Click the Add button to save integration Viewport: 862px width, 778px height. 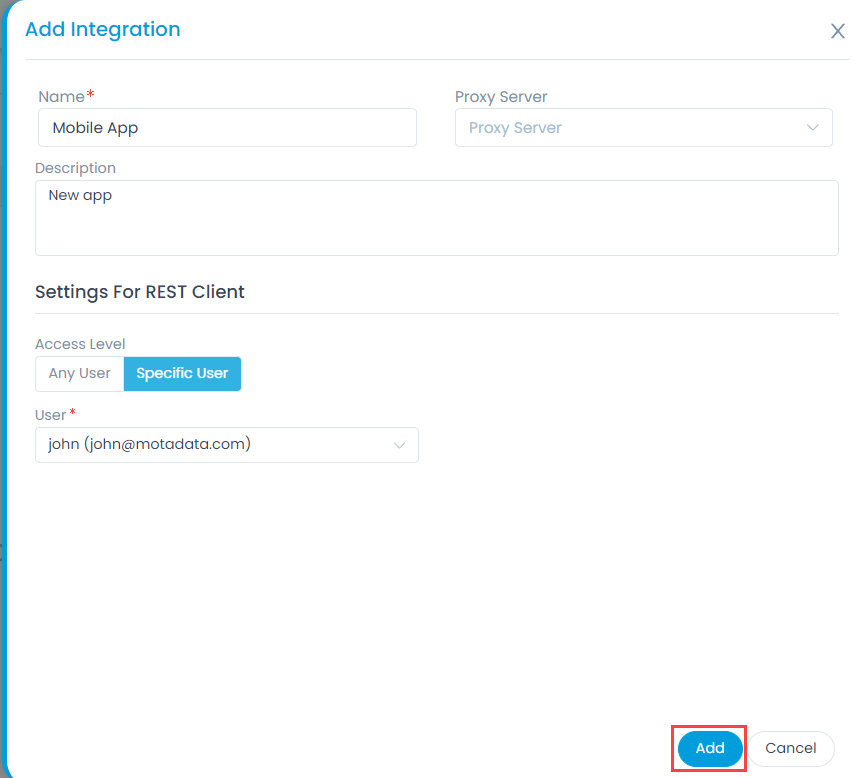tap(709, 747)
